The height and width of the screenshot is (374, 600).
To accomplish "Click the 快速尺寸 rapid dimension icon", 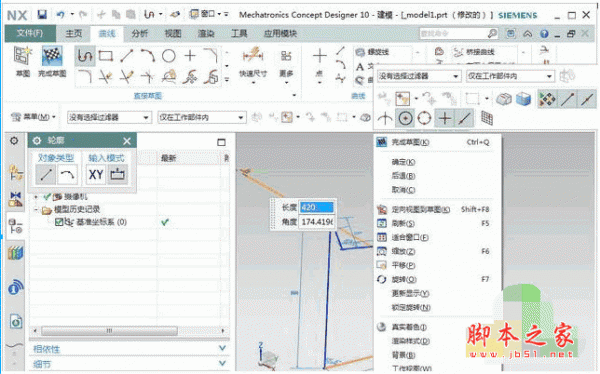I will tap(253, 56).
